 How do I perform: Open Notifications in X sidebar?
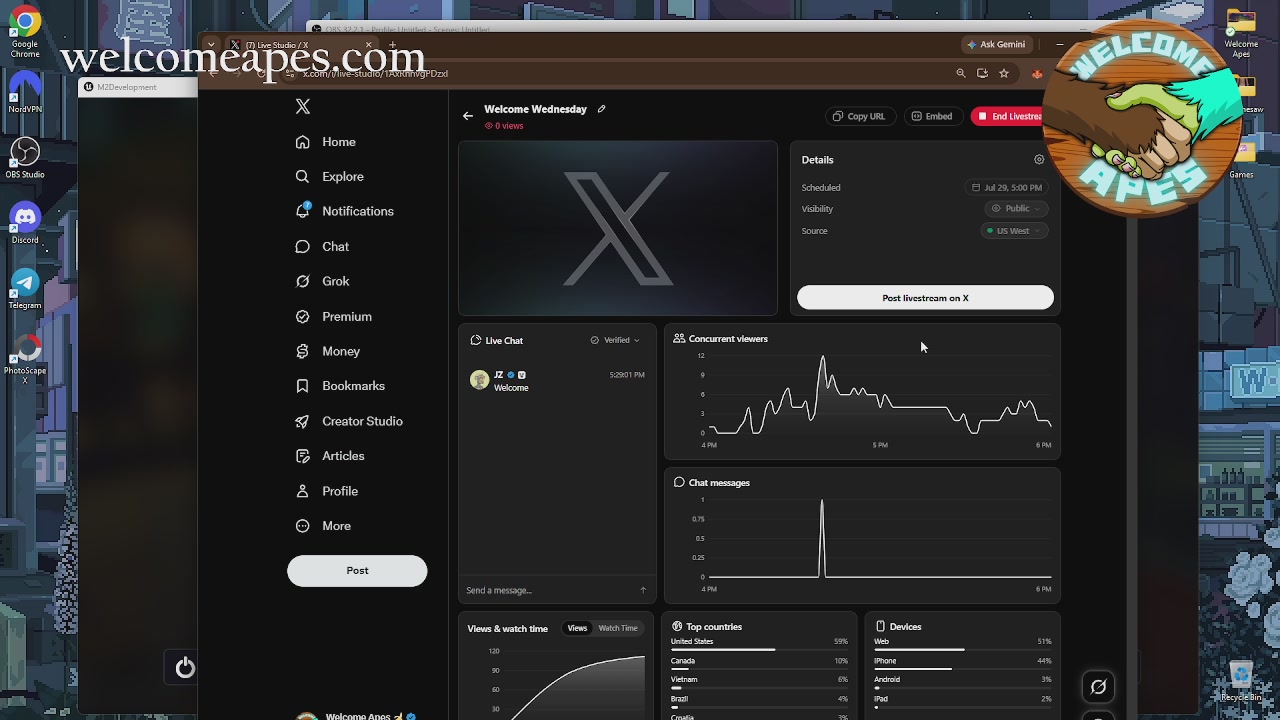(x=345, y=211)
